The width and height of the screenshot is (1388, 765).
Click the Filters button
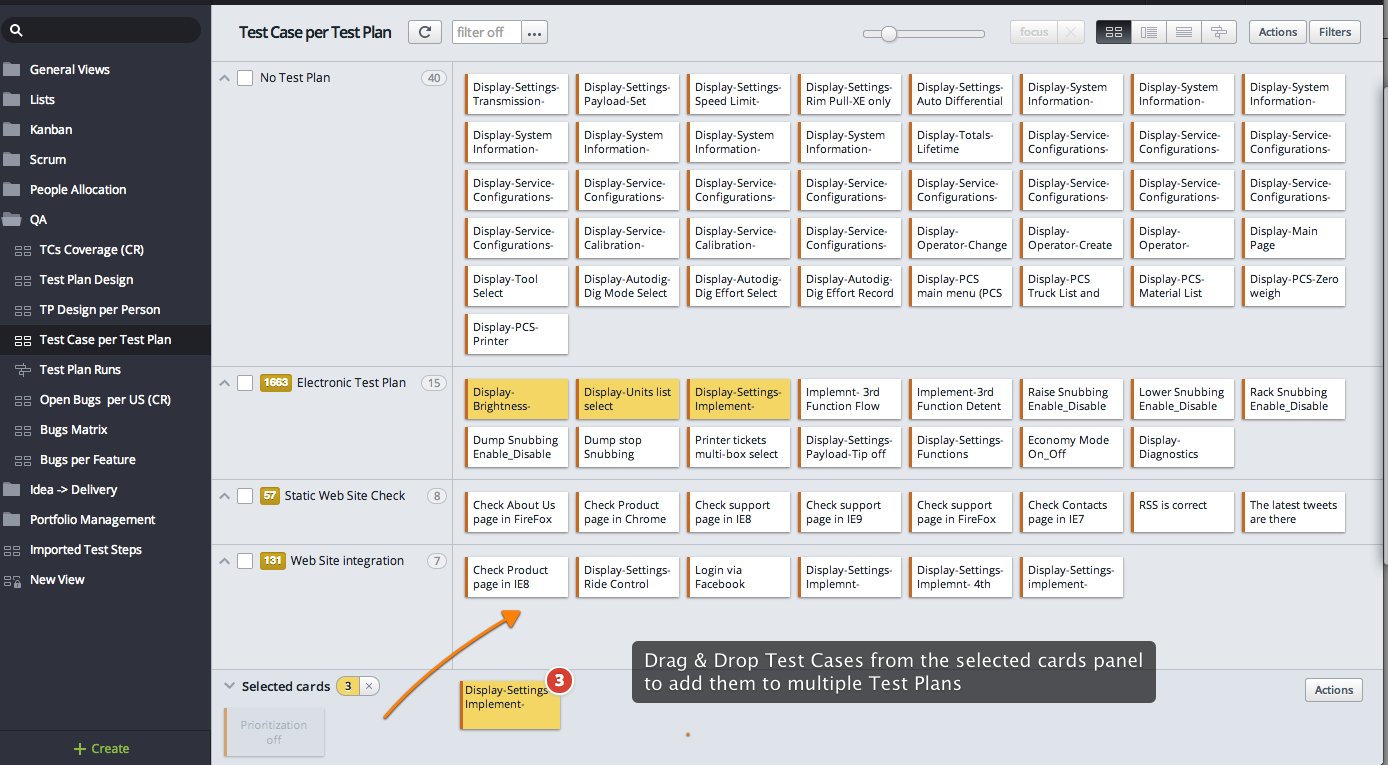[1334, 31]
